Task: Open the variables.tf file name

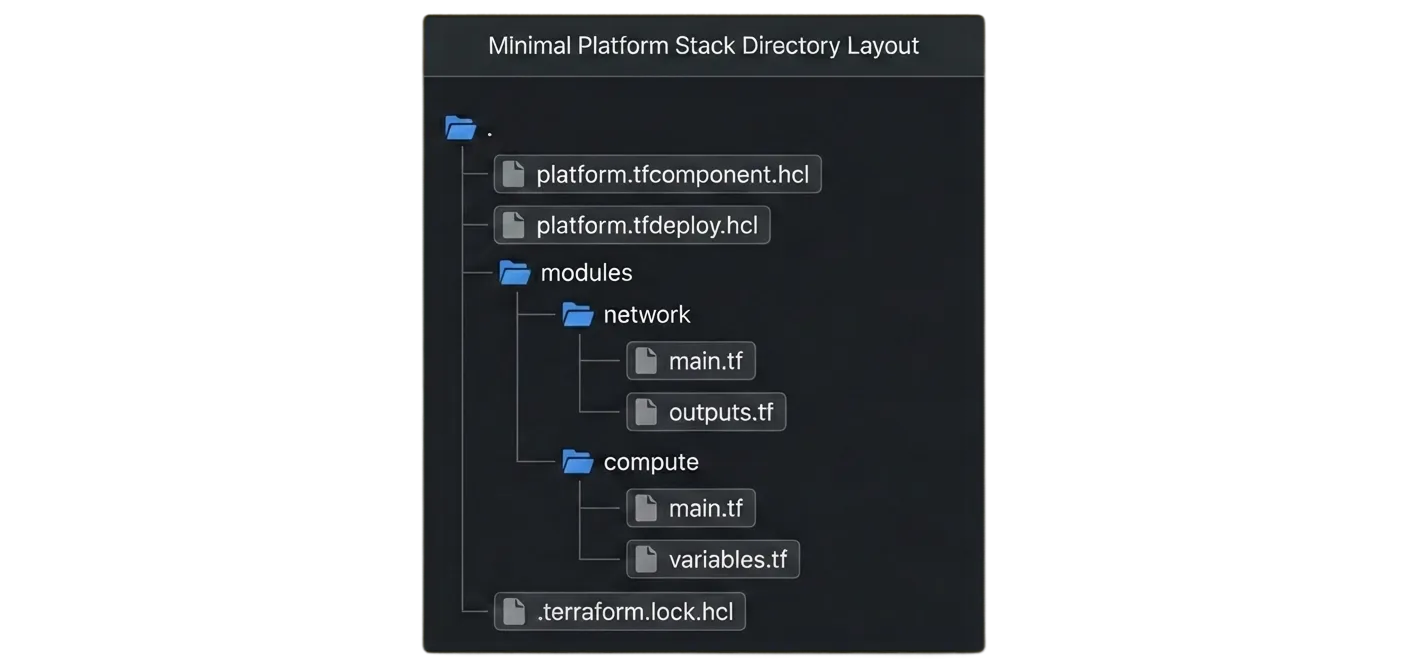Action: tap(728, 559)
